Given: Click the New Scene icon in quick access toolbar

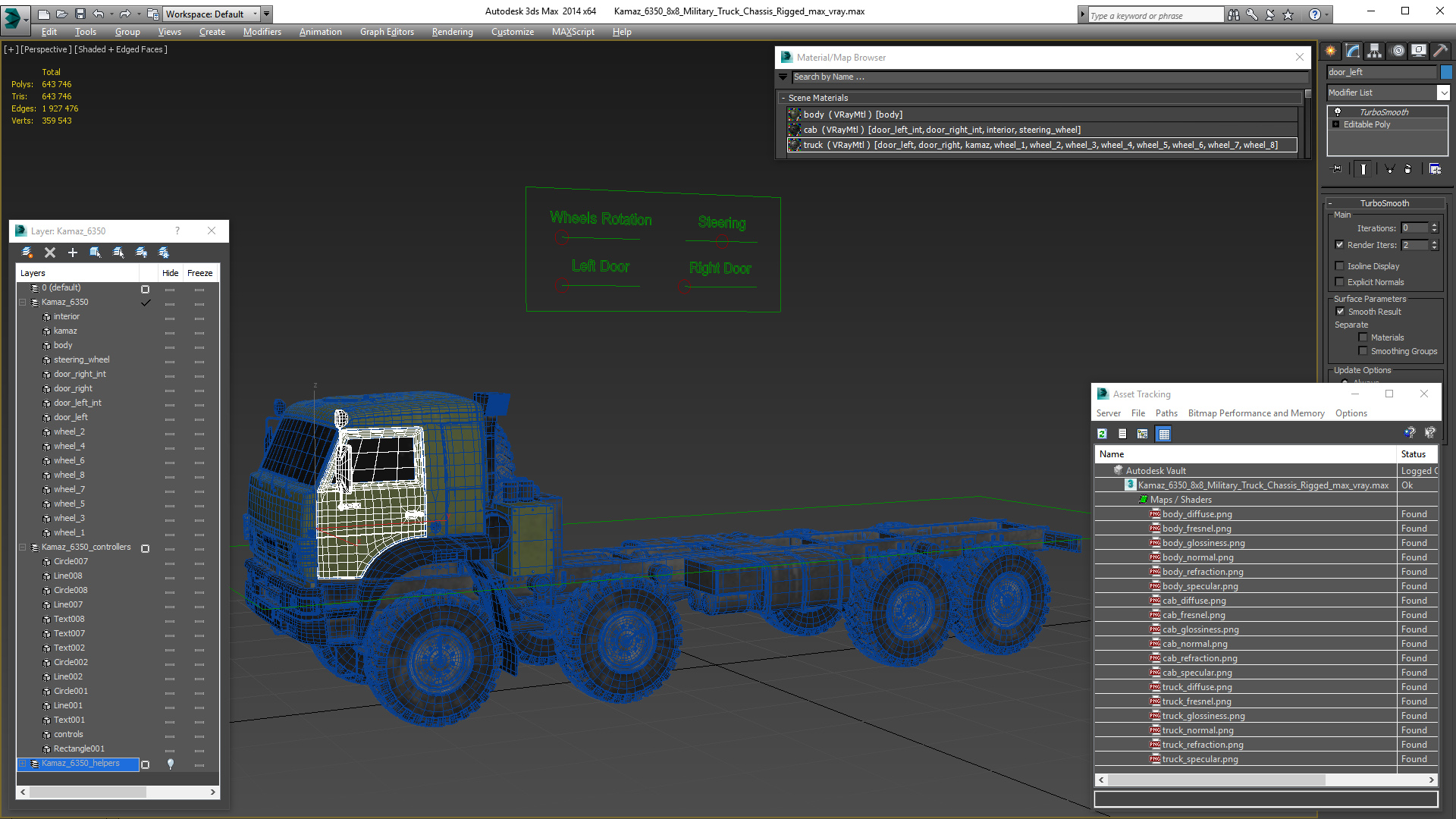Looking at the screenshot, I should [x=44, y=14].
